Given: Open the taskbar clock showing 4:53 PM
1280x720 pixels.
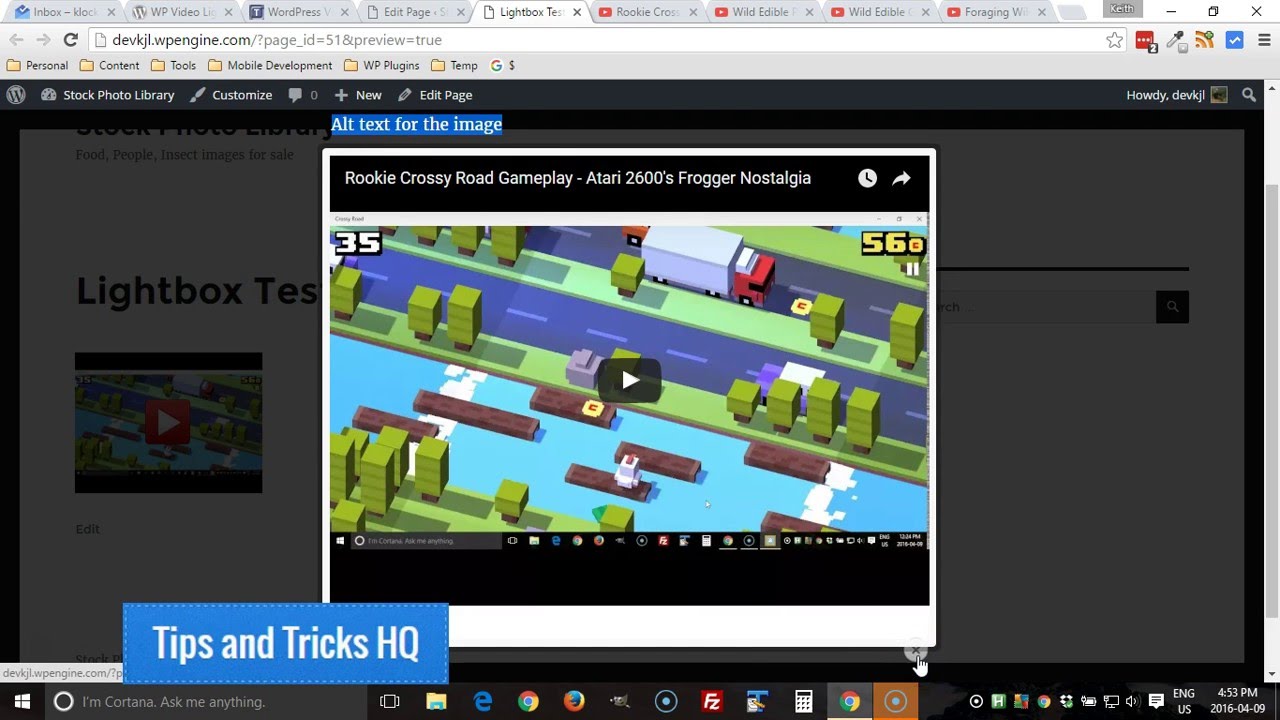Looking at the screenshot, I should pos(1237,701).
